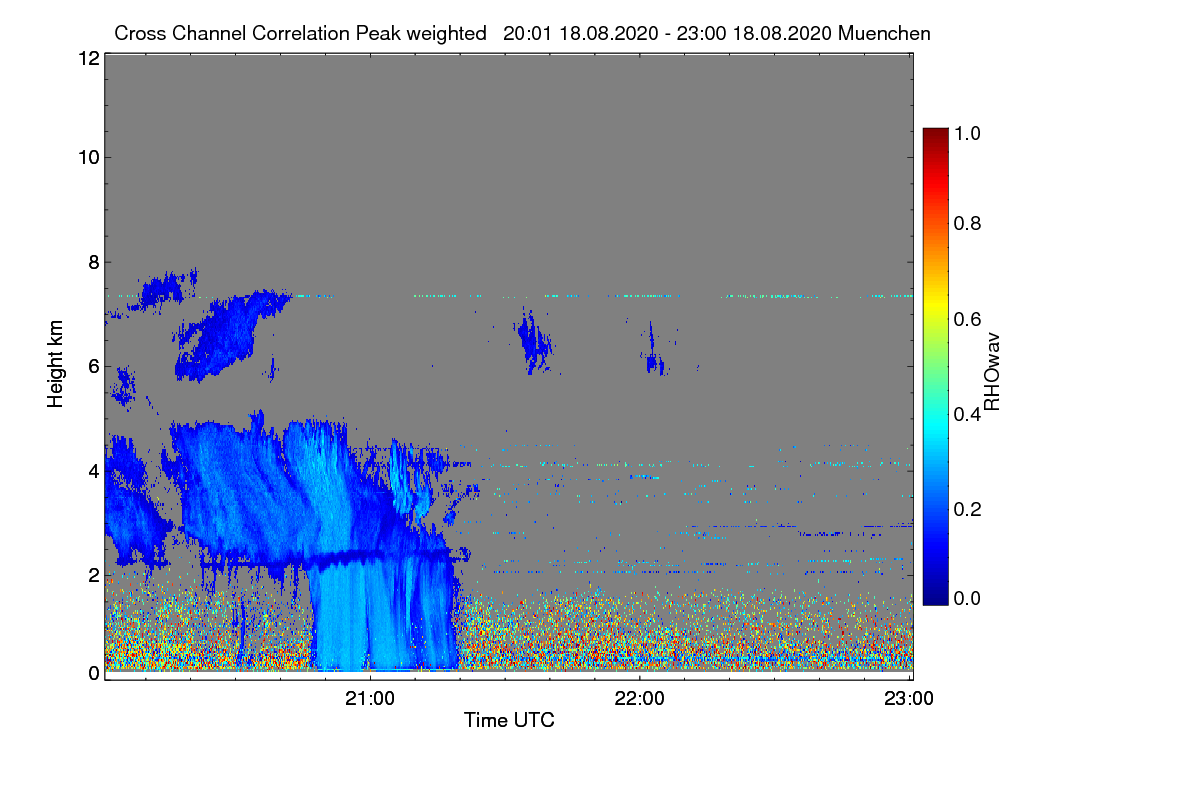Click the RHOwav color scale bar

pos(935,366)
